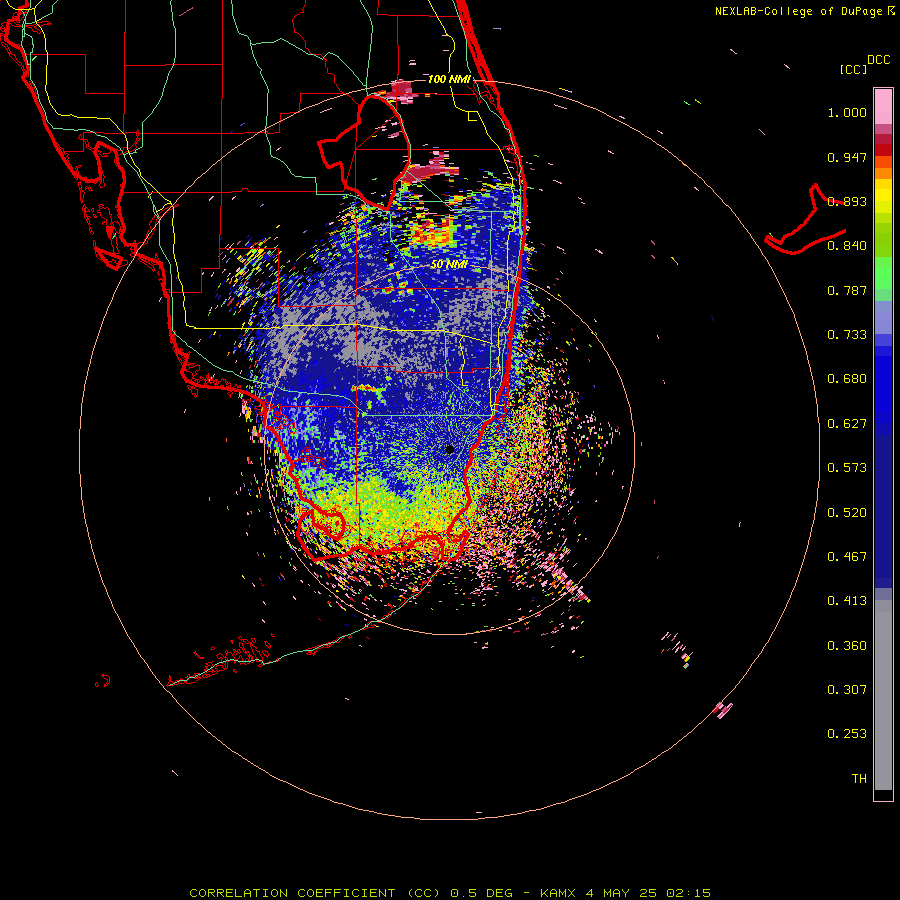This screenshot has height=900, width=900.
Task: Click the black radar site dot at KAMX
Action: click(x=449, y=449)
